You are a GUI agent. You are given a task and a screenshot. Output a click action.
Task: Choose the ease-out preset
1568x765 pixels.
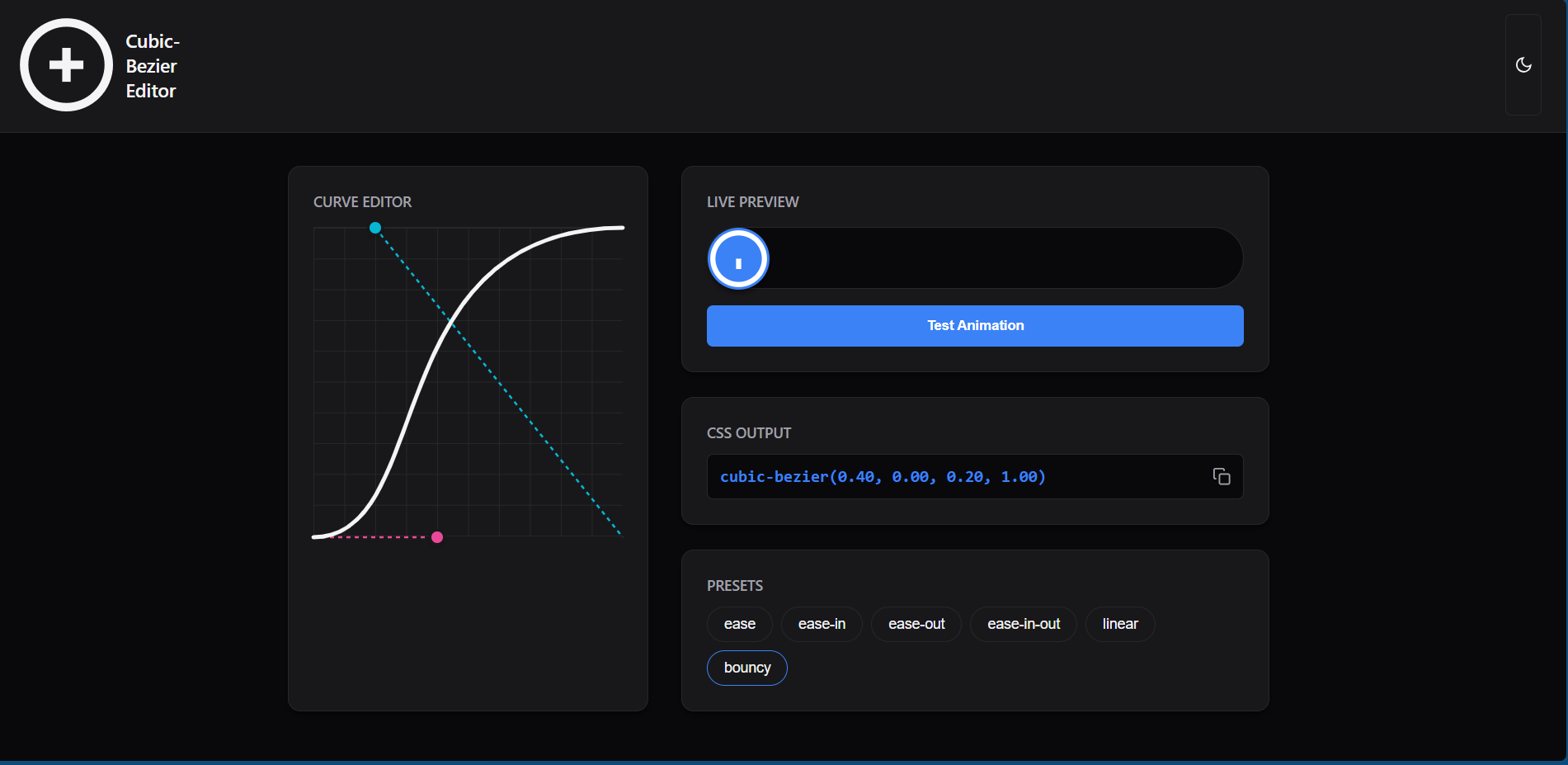coord(916,624)
